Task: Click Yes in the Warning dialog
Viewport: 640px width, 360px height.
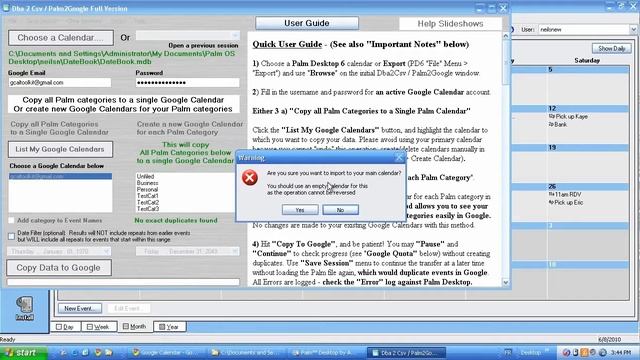Action: 300,210
